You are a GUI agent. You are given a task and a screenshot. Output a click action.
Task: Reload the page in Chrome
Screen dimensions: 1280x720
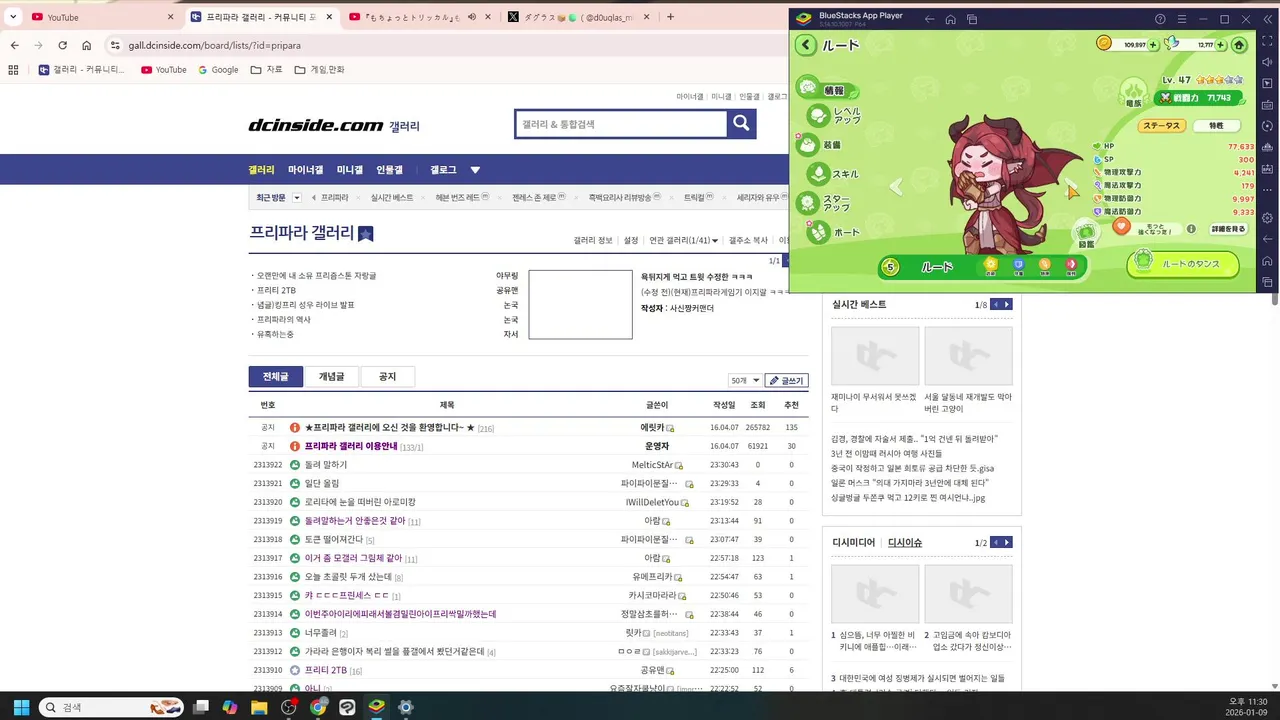tap(62, 45)
